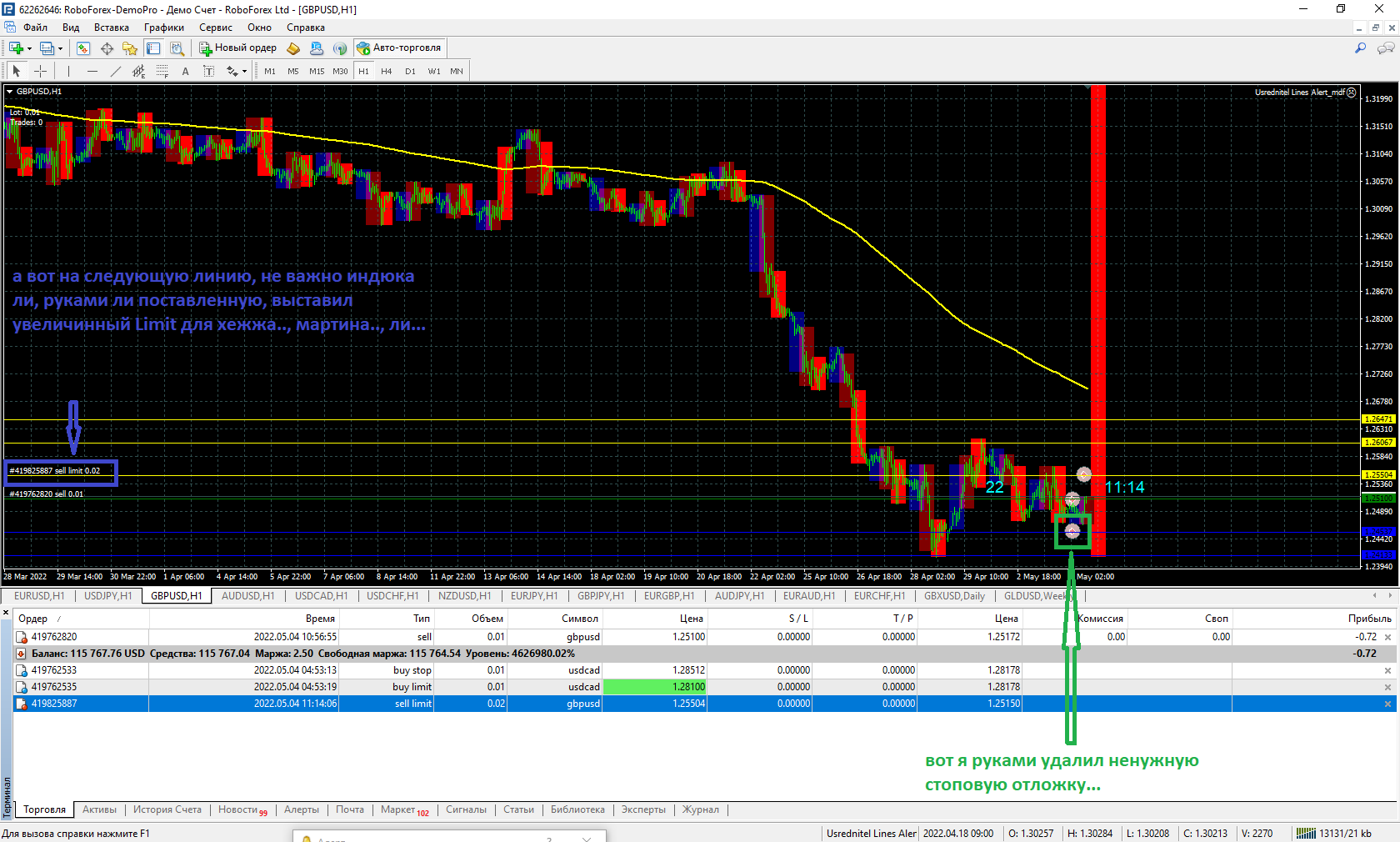Image resolution: width=1400 pixels, height=842 pixels.
Task: Launch the Strategy Tester icon
Action: pyautogui.click(x=177, y=48)
